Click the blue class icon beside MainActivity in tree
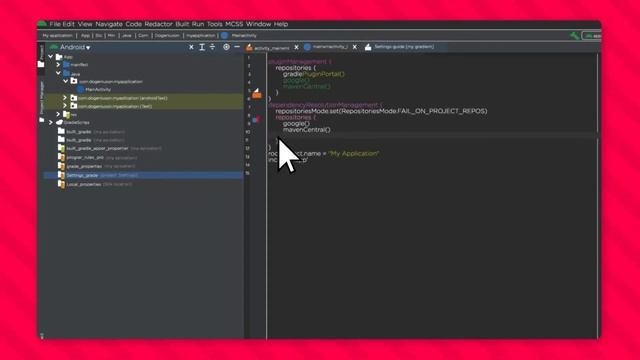Screen dimensions: 640x360 pos(80,89)
